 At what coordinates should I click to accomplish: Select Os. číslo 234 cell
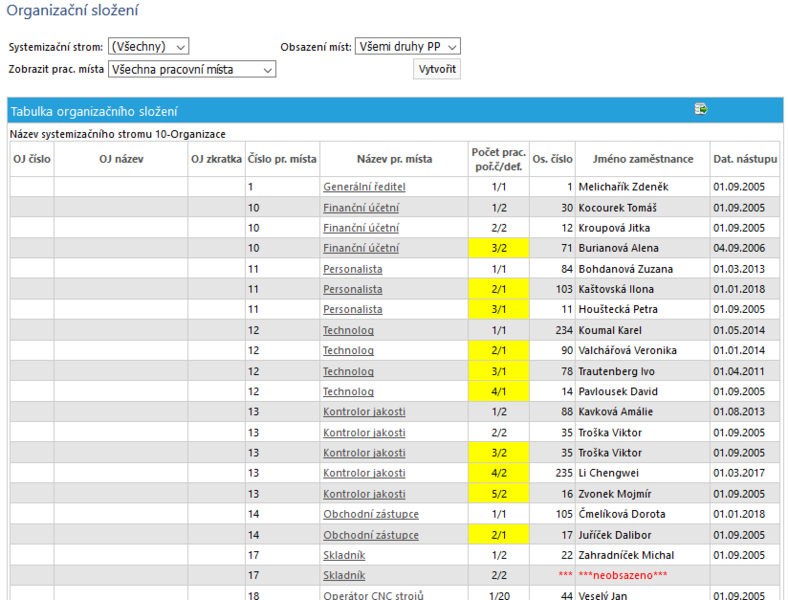[552, 331]
